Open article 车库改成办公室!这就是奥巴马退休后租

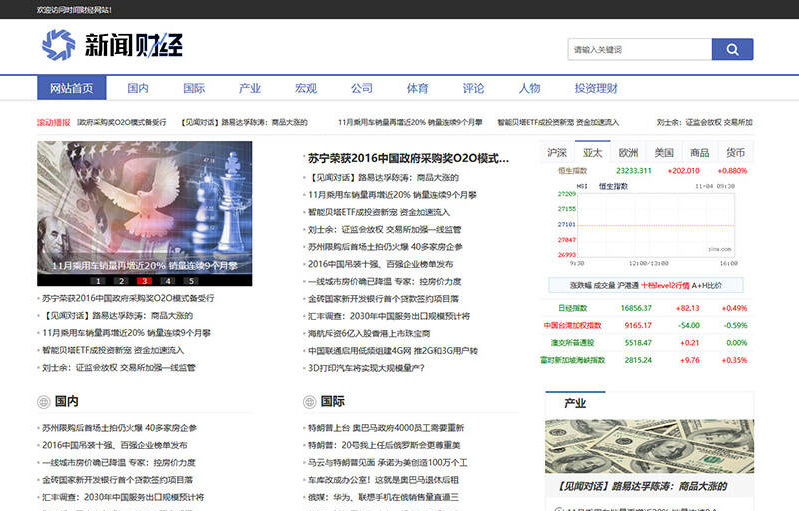pos(383,480)
